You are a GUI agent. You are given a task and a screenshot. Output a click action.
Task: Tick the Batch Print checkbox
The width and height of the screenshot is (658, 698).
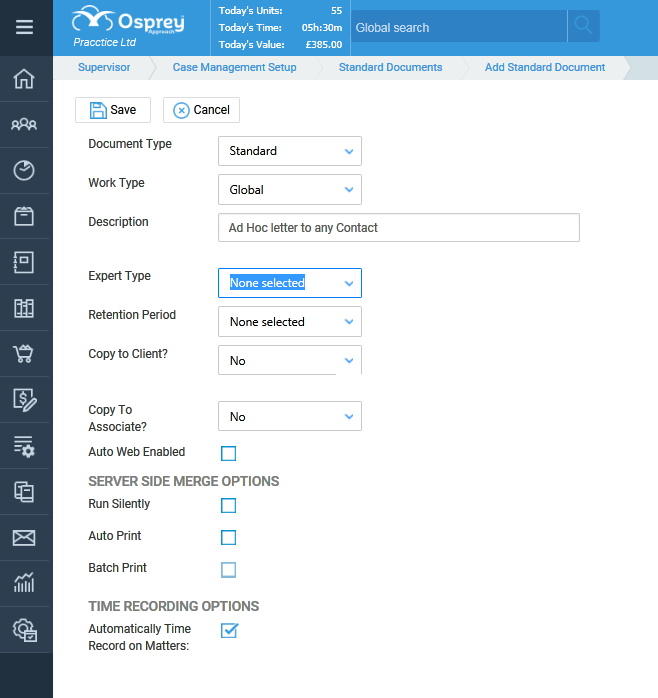(228, 569)
